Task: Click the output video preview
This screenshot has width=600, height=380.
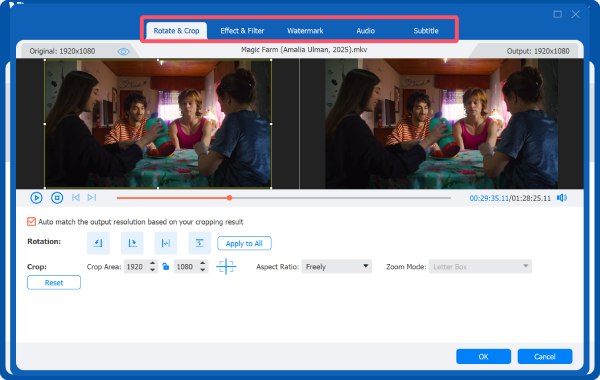Action: [x=442, y=124]
